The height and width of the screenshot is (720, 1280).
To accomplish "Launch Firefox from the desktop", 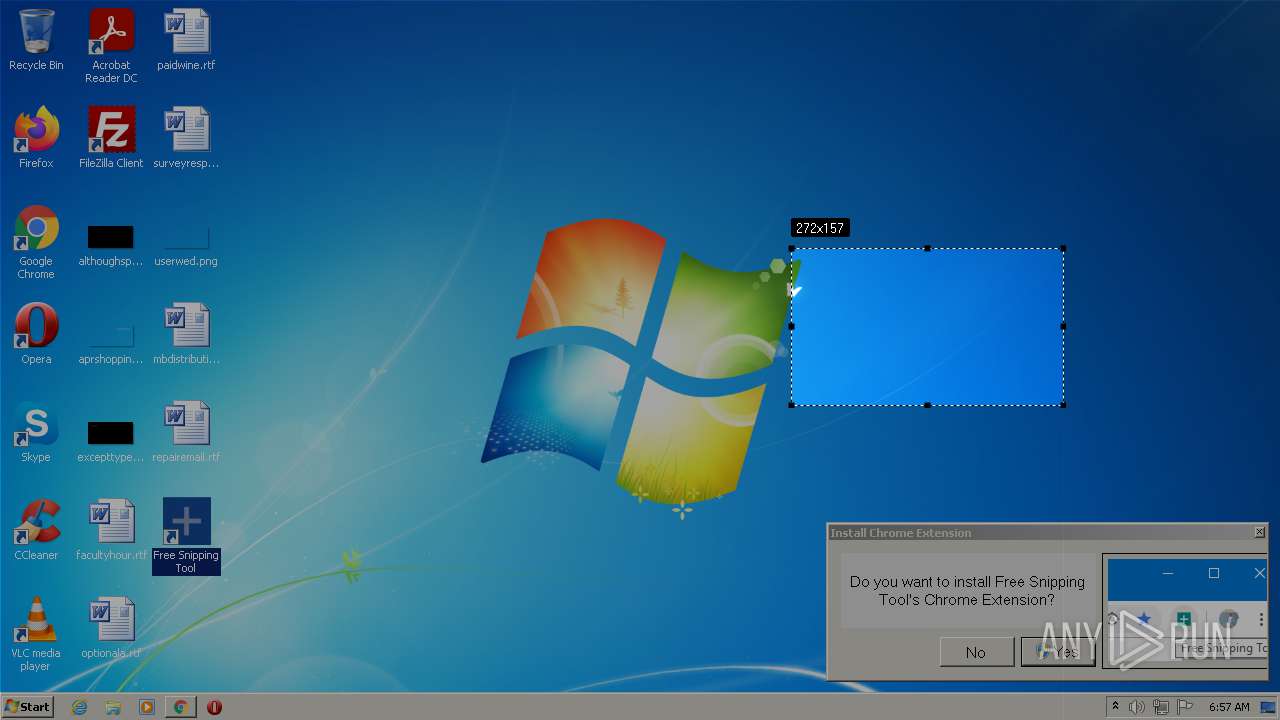I will click(x=36, y=138).
